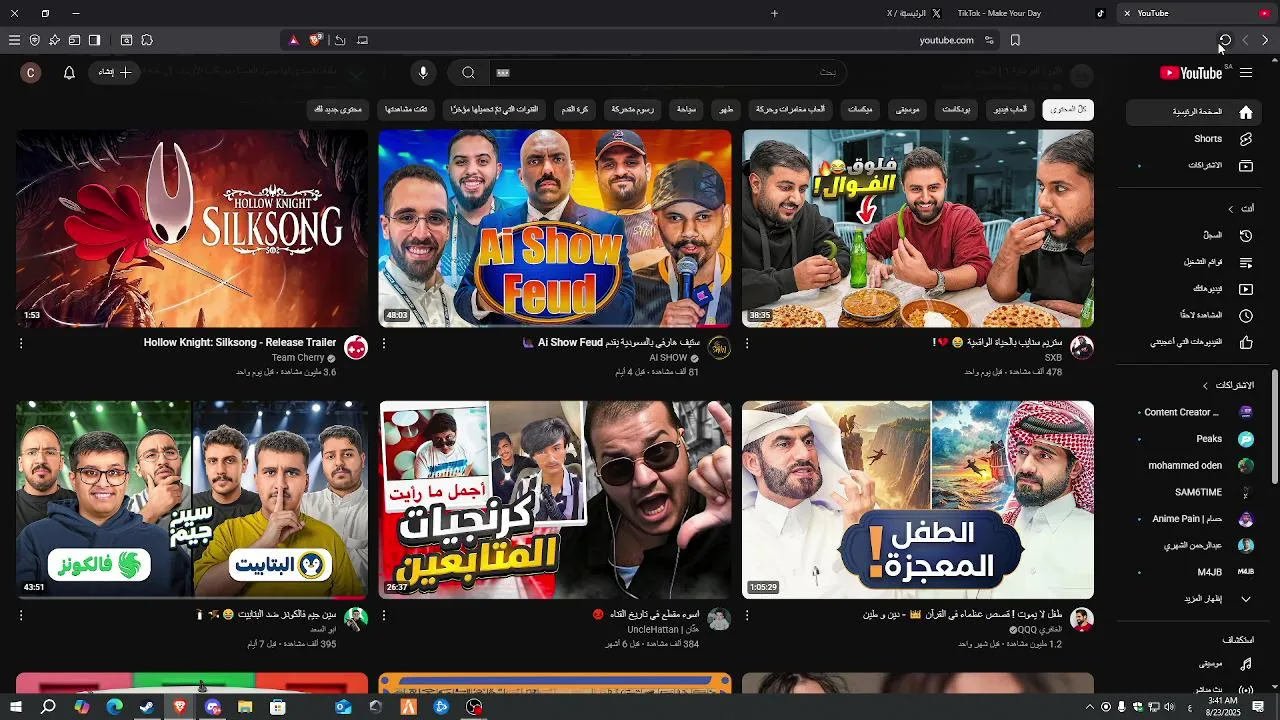Start voice search with microphone icon
Image resolution: width=1280 pixels, height=720 pixels.
(423, 73)
